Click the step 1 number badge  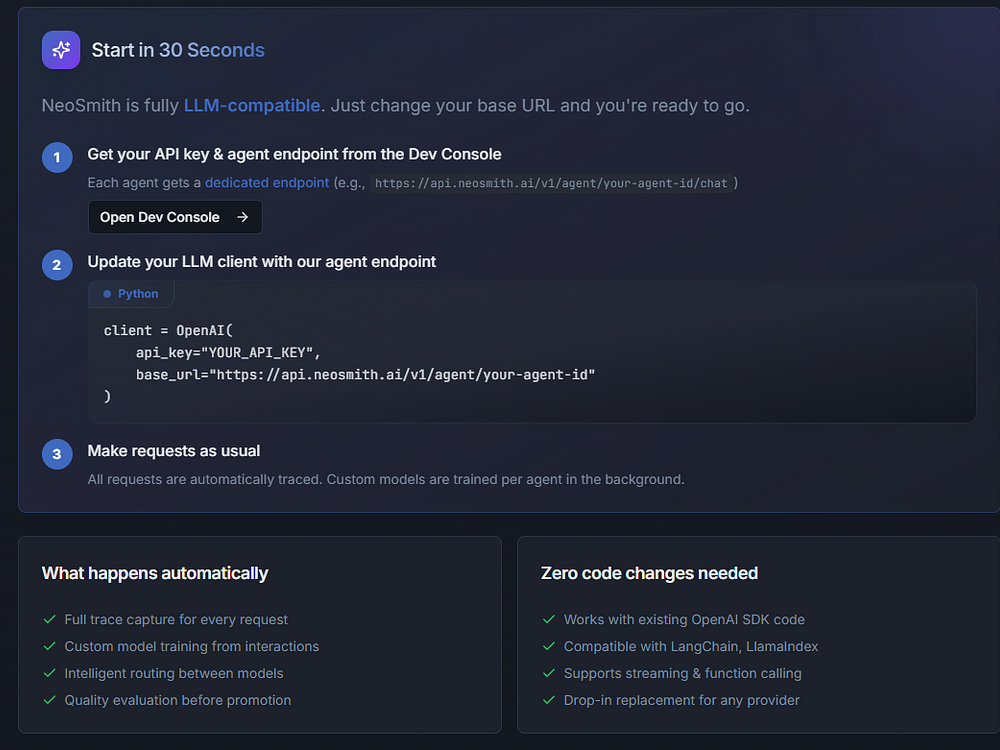[x=57, y=157]
